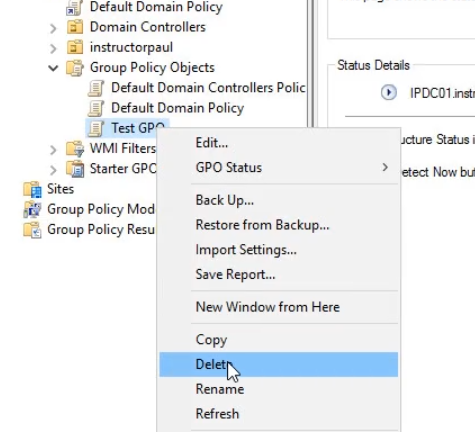Click the Starter GPOs folder icon
Image resolution: width=475 pixels, height=432 pixels.
click(x=75, y=169)
